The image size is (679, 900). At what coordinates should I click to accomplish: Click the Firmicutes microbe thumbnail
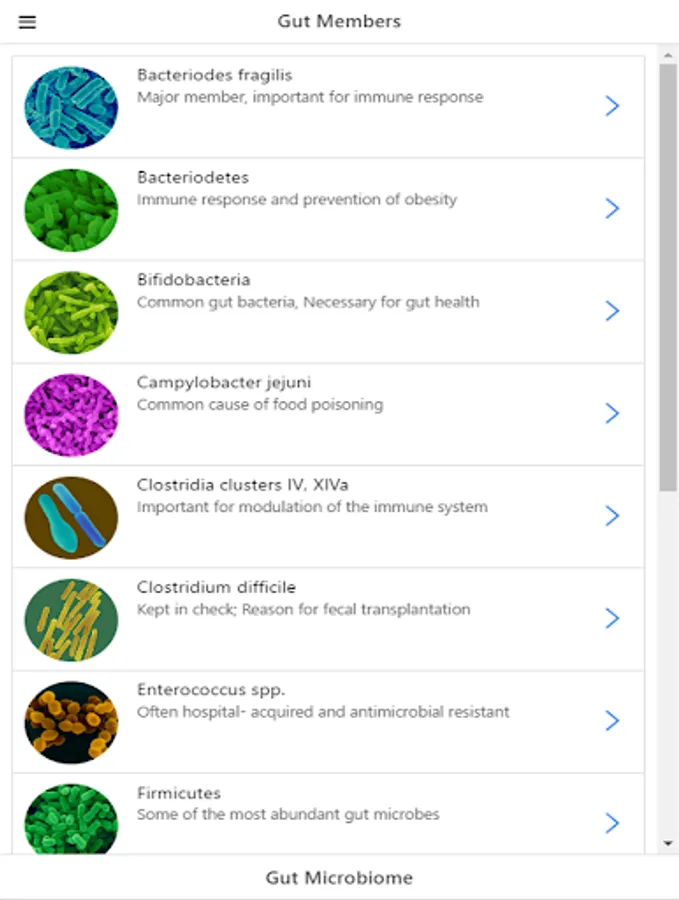pos(71,820)
